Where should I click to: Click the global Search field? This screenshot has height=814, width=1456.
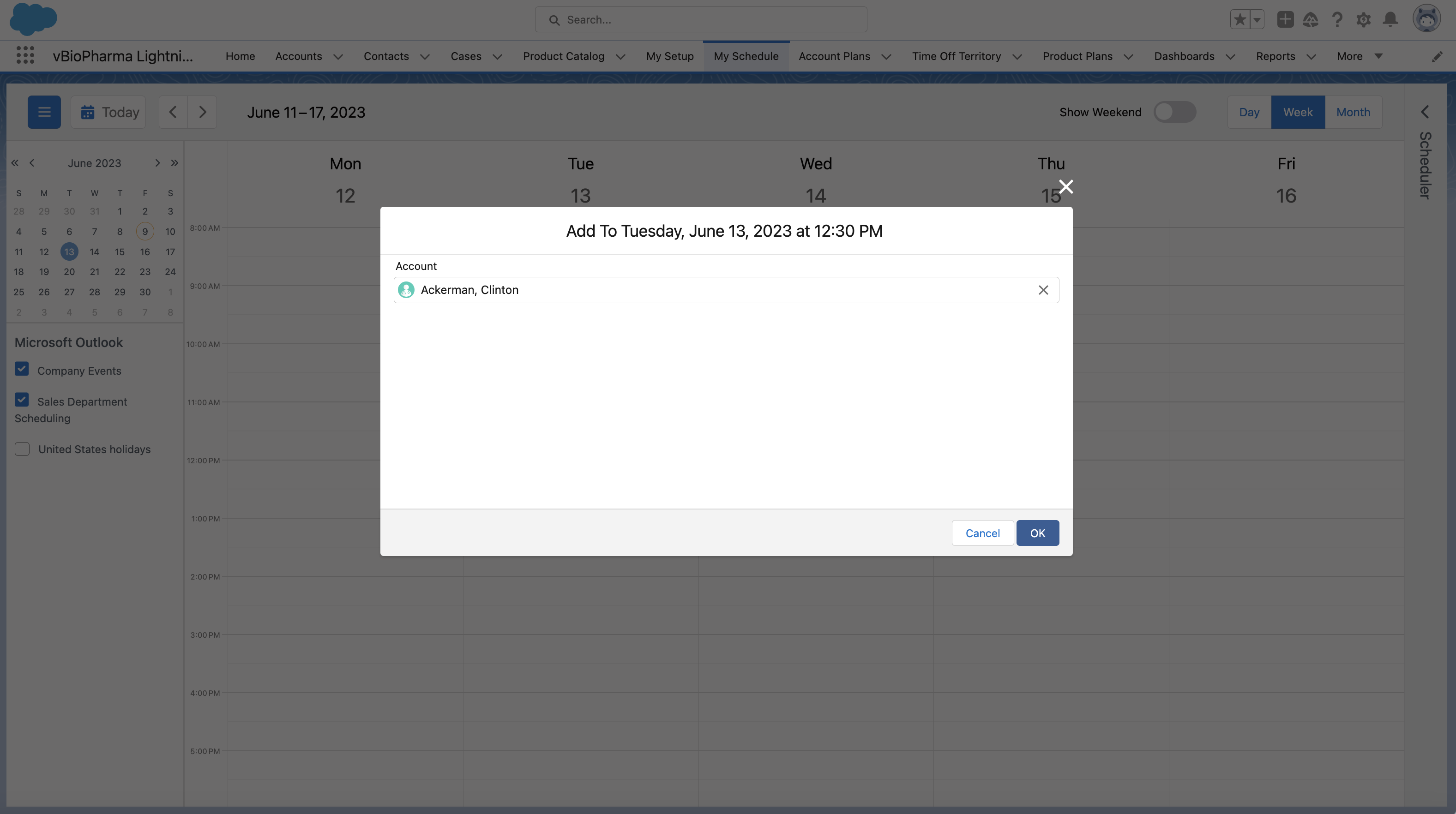click(701, 20)
